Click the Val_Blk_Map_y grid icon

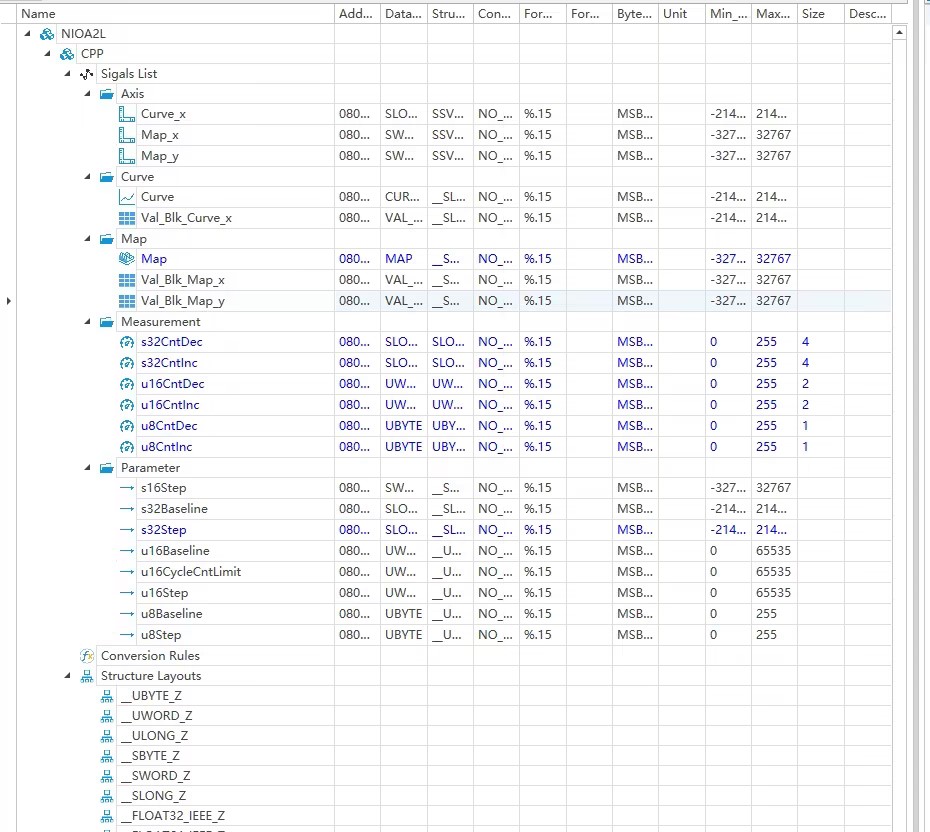(x=126, y=301)
